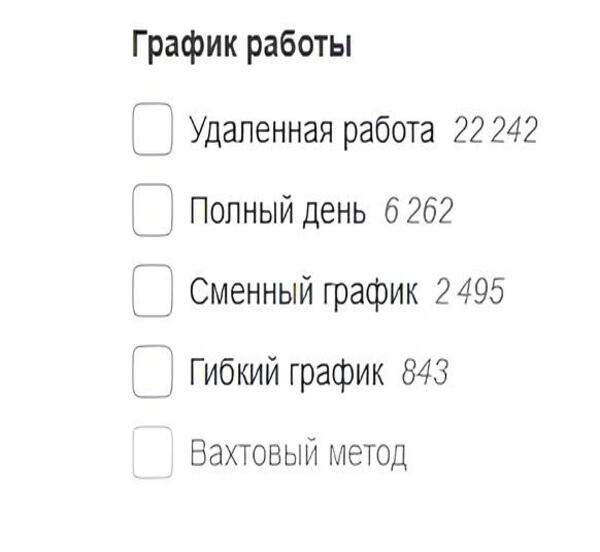Select the 2 495 count number
Image resolution: width=600 pixels, height=552 pixels.
coord(469,293)
